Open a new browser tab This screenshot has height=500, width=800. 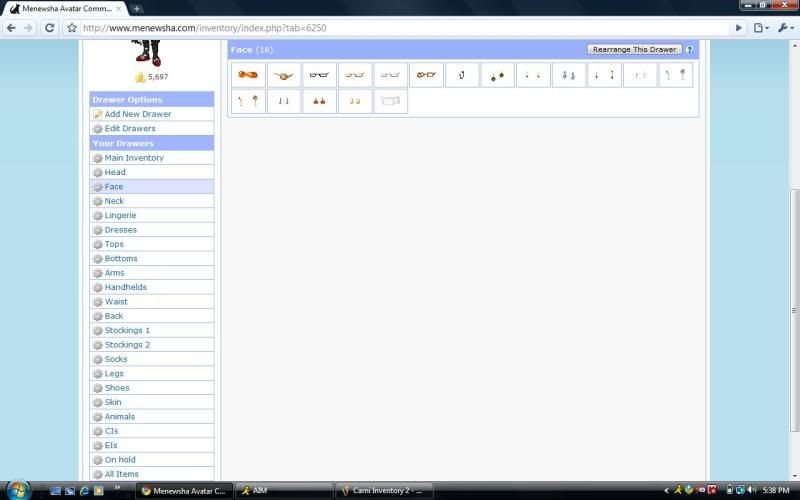point(137,9)
